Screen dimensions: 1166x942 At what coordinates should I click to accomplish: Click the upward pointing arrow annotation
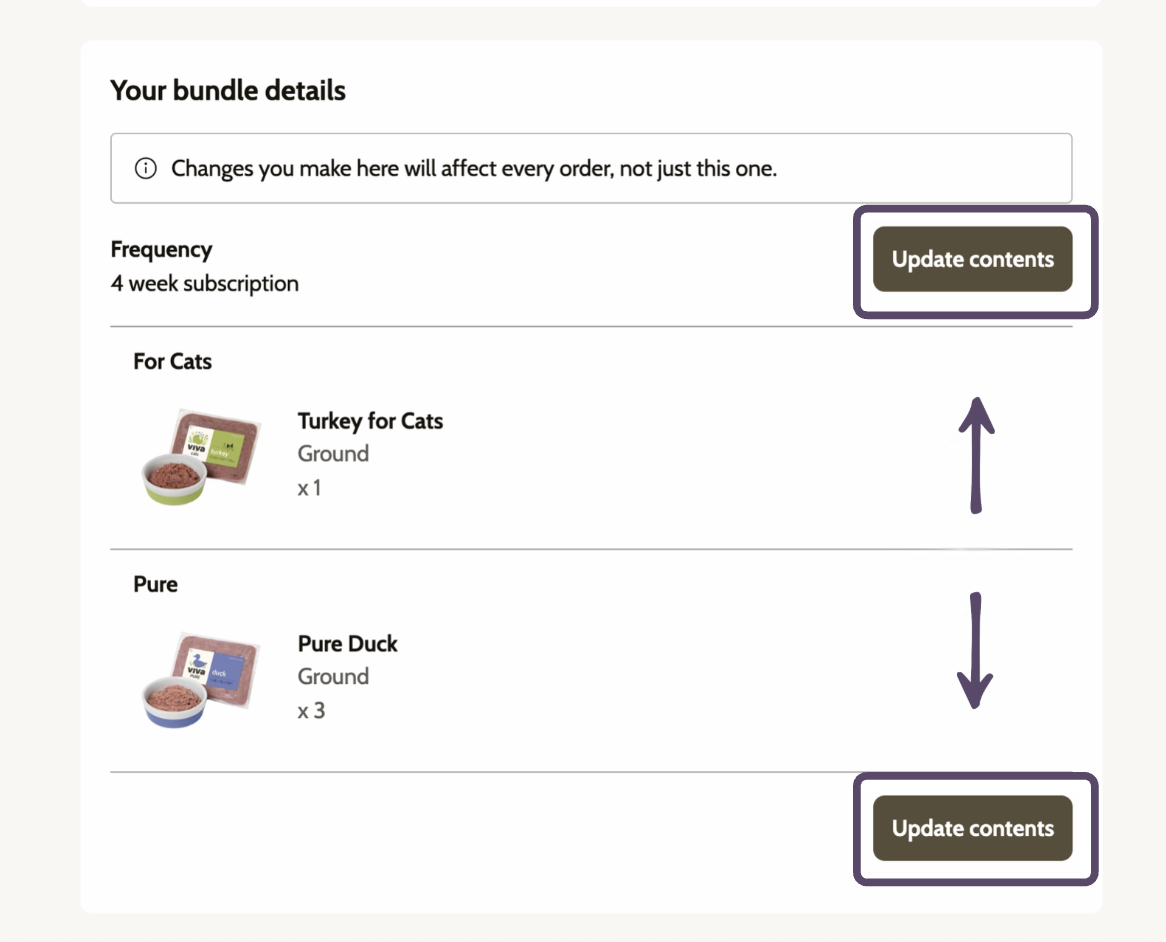(x=976, y=455)
